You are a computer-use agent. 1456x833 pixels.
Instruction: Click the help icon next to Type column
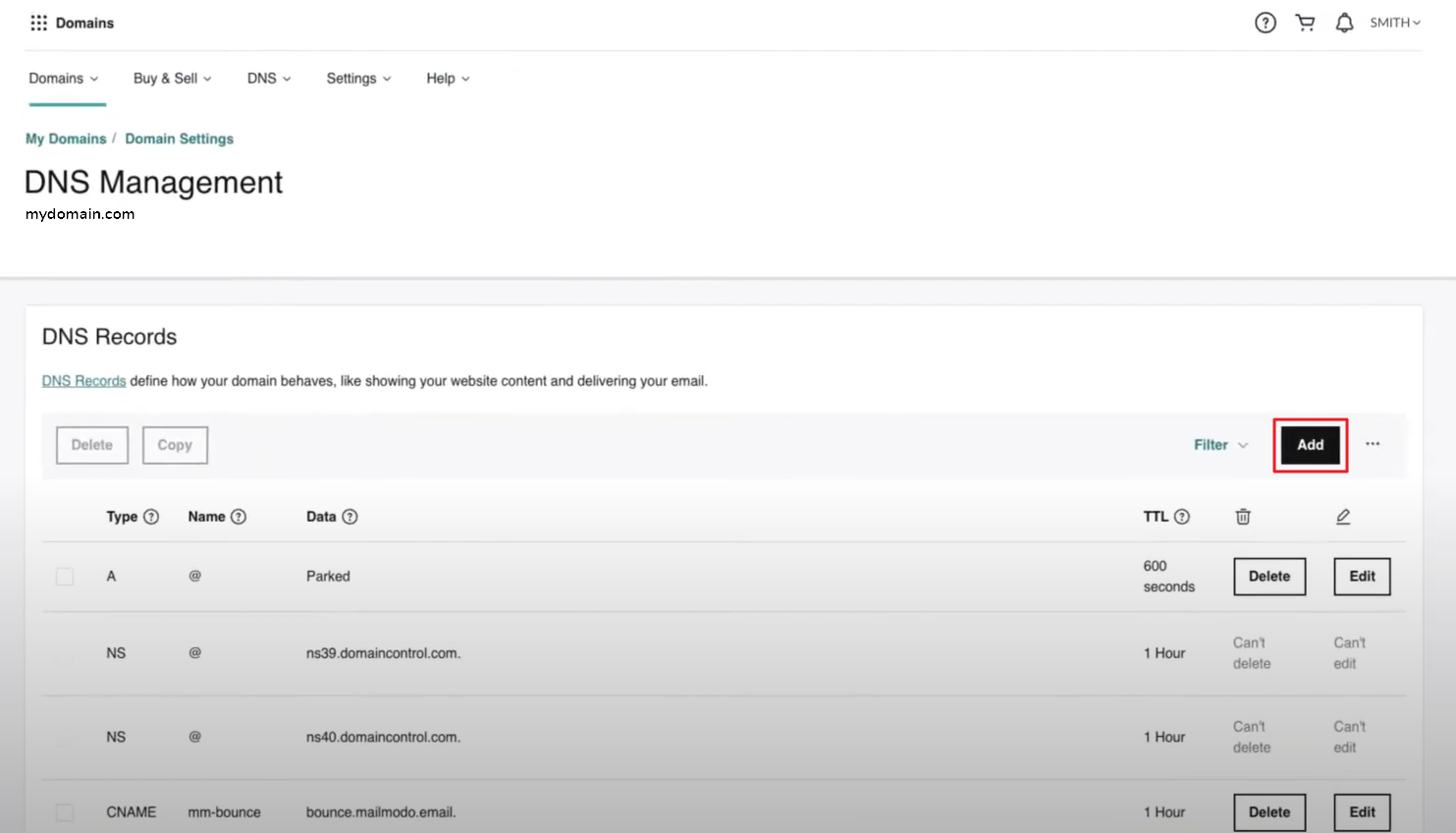point(151,517)
